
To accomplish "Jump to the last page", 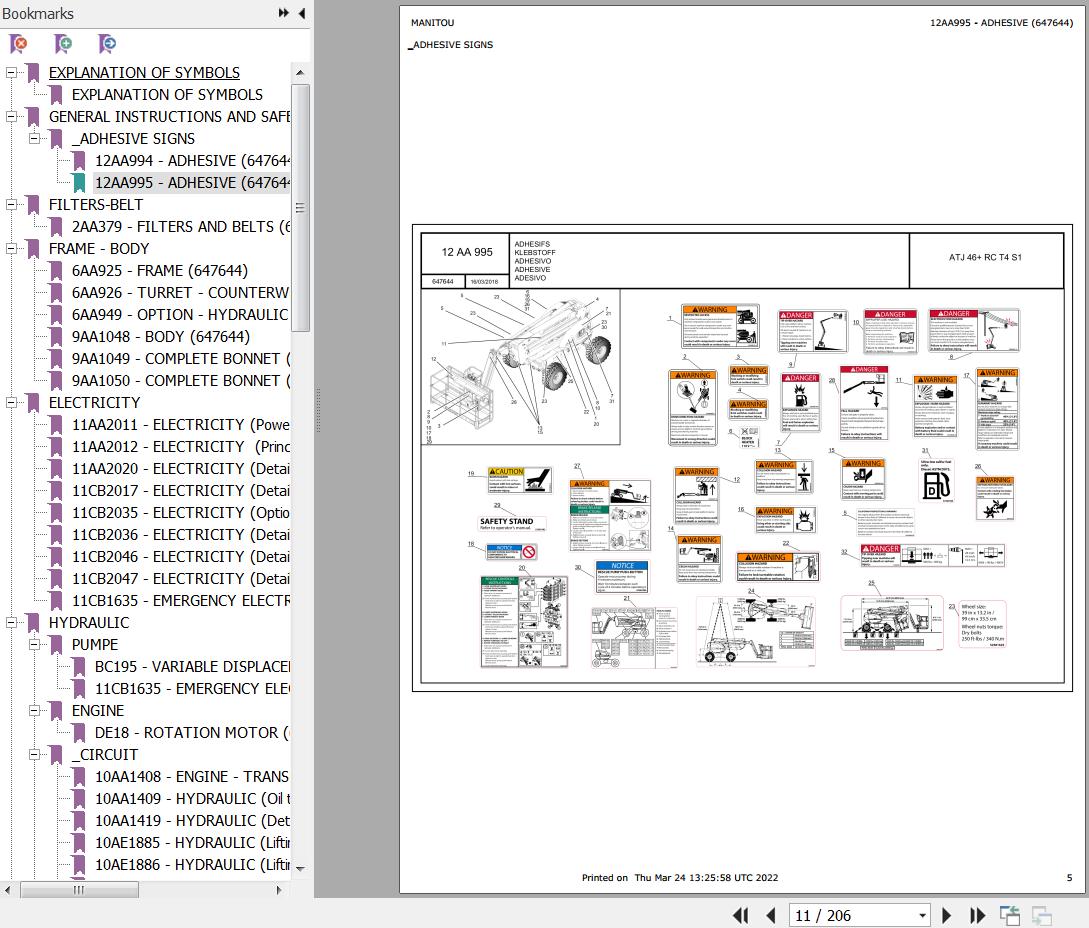I will point(977,915).
